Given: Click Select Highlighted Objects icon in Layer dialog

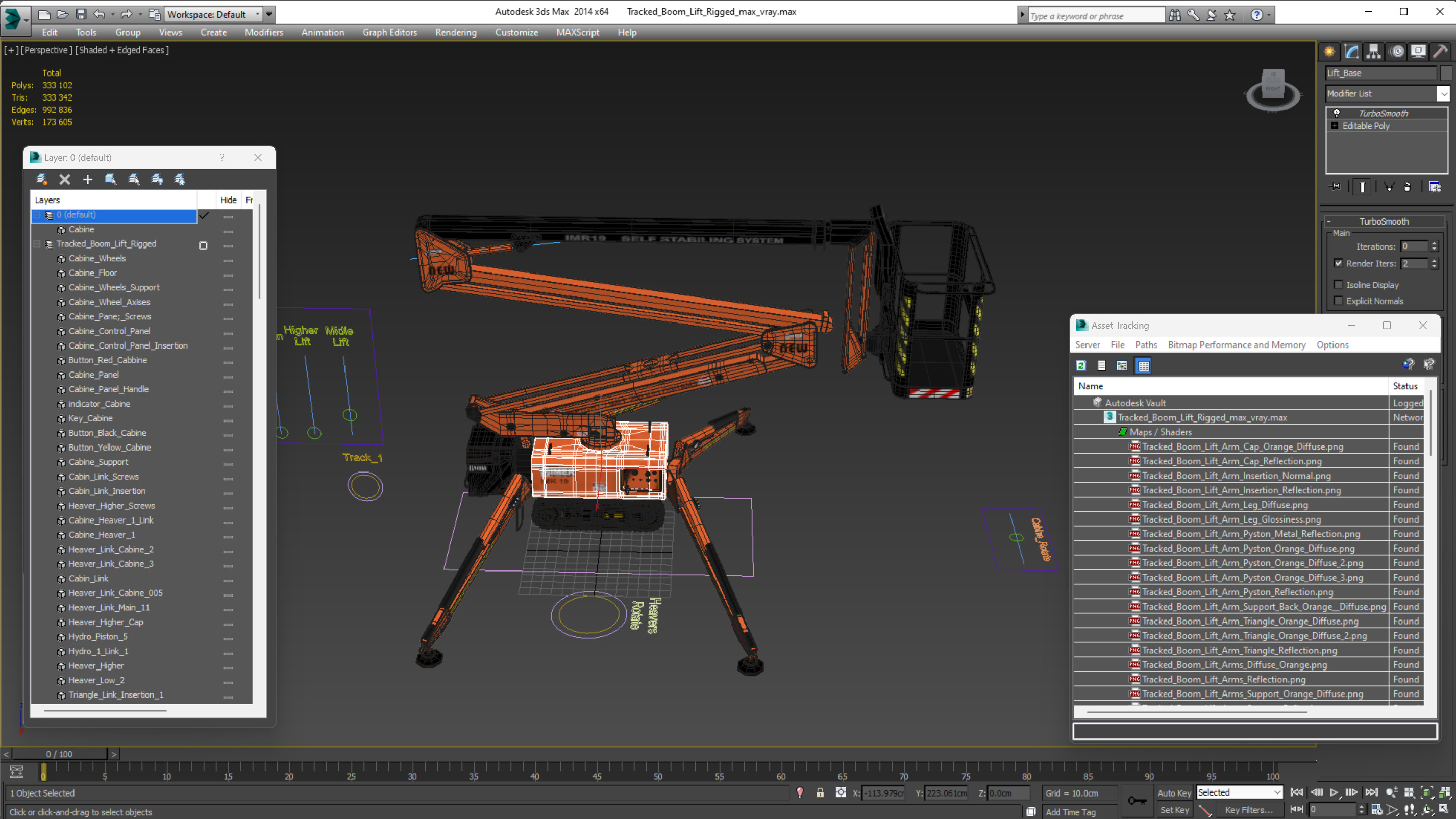Looking at the screenshot, I should click(x=111, y=179).
